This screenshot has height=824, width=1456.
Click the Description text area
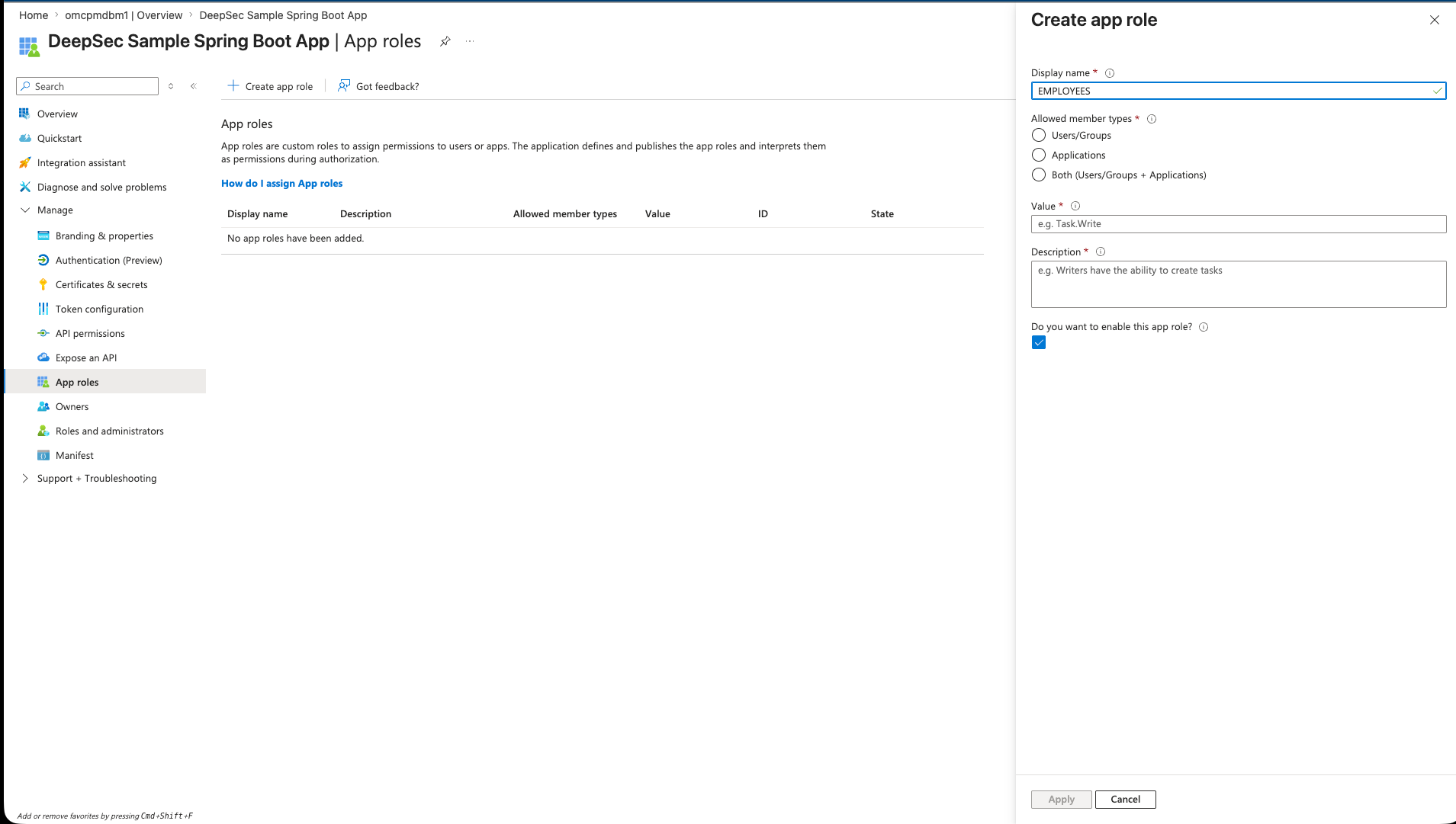[x=1238, y=284]
